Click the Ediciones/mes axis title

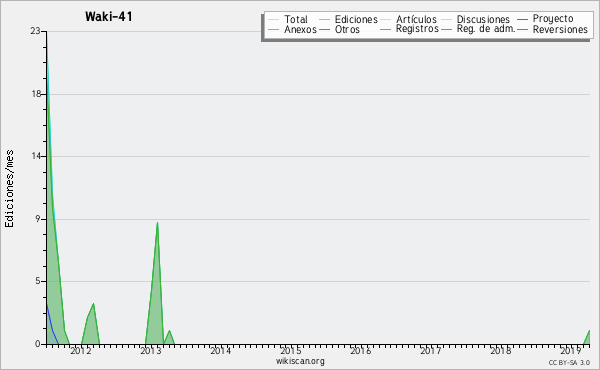point(9,189)
